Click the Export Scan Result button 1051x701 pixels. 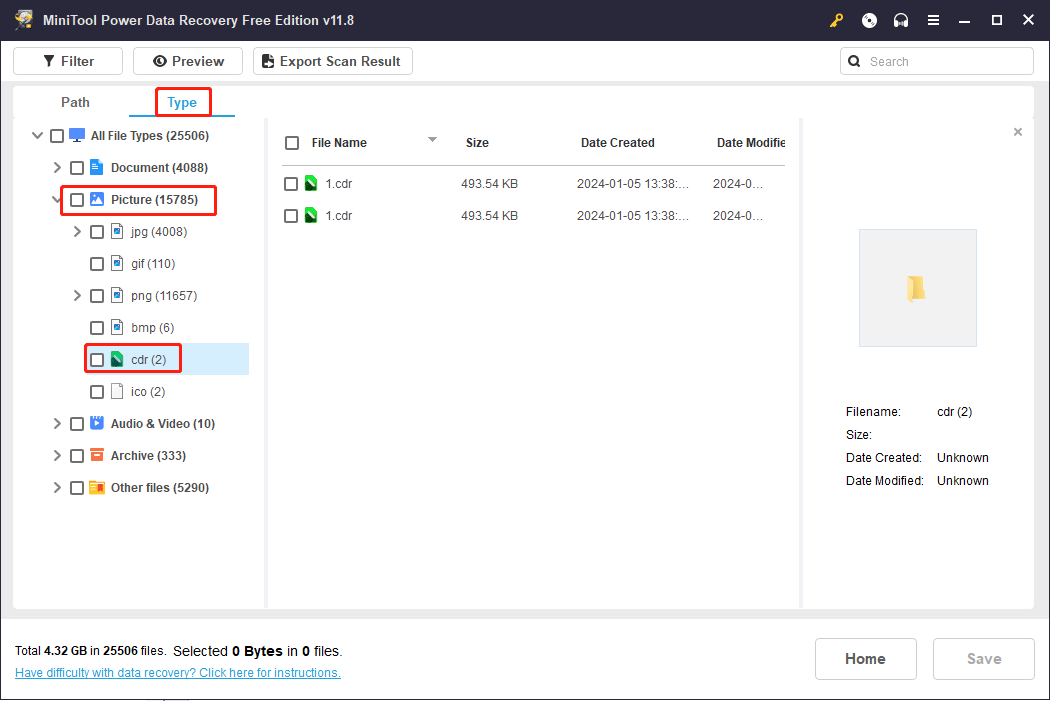coord(332,61)
